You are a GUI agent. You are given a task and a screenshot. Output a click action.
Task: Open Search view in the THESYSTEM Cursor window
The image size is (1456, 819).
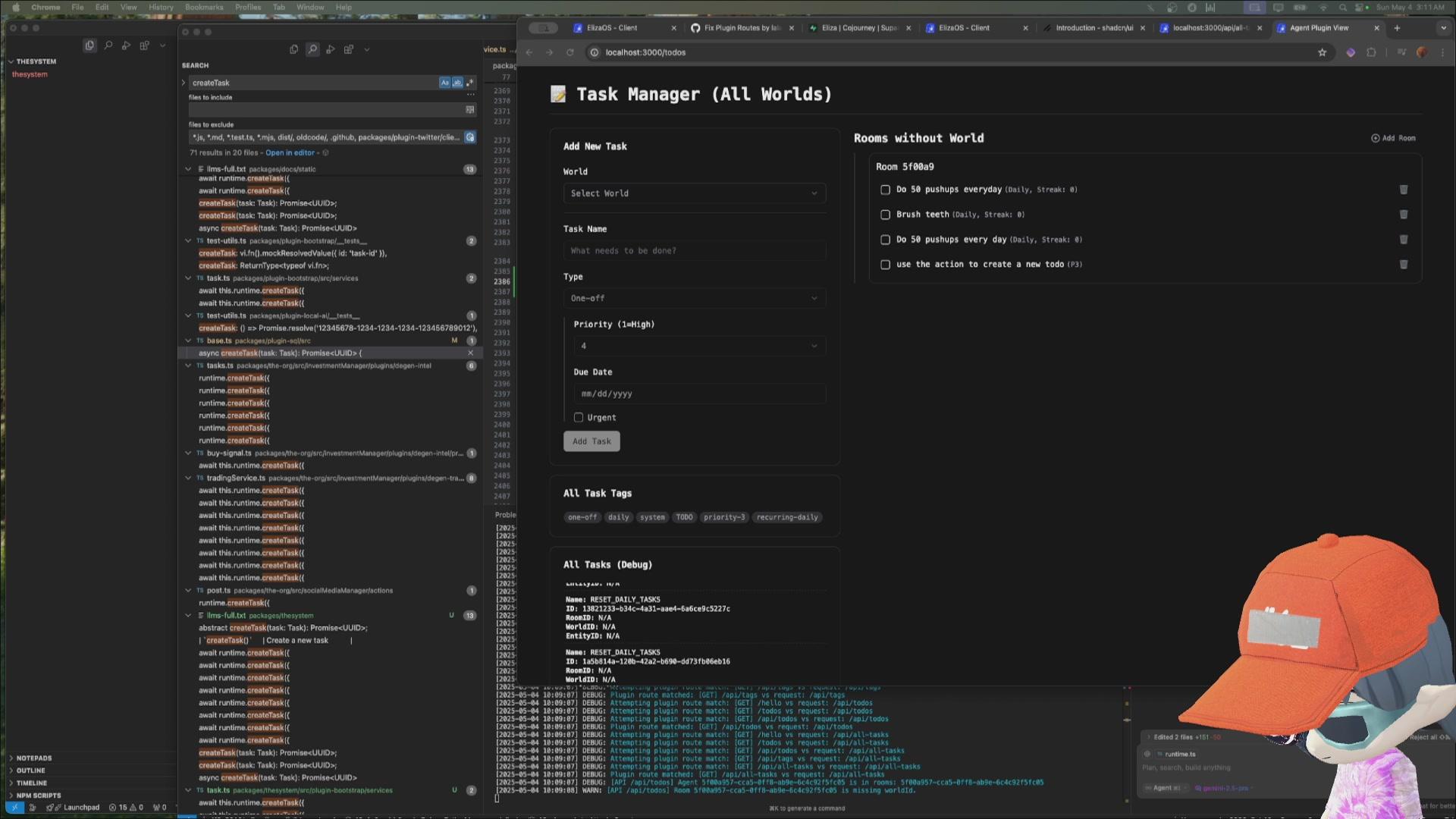point(108,45)
